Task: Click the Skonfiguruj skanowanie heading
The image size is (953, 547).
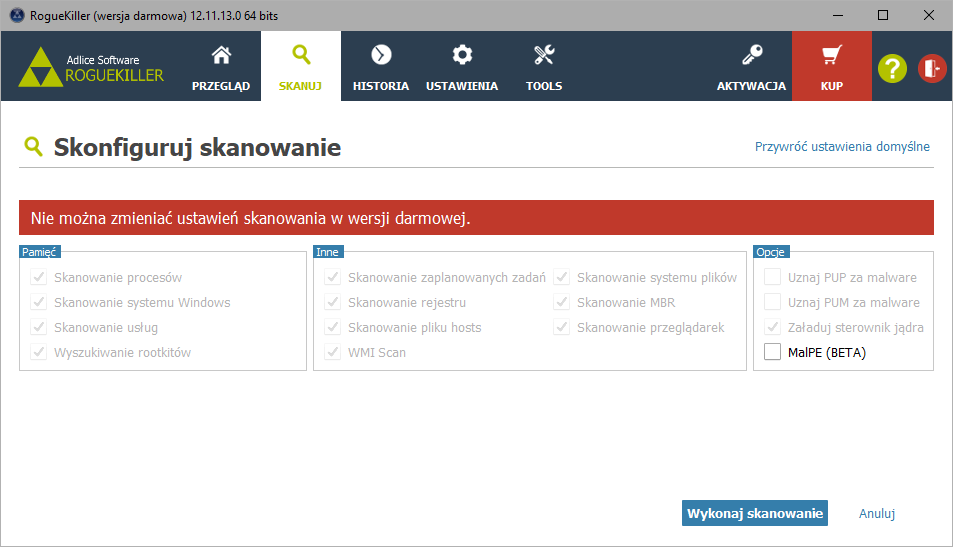Action: point(198,148)
